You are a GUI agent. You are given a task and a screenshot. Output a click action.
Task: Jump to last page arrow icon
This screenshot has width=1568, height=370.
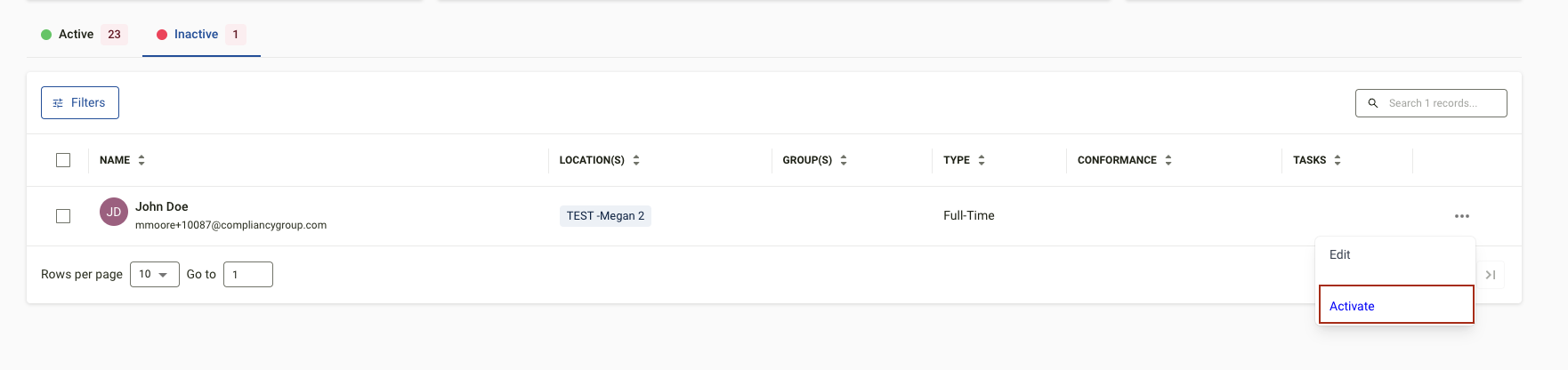click(1491, 275)
